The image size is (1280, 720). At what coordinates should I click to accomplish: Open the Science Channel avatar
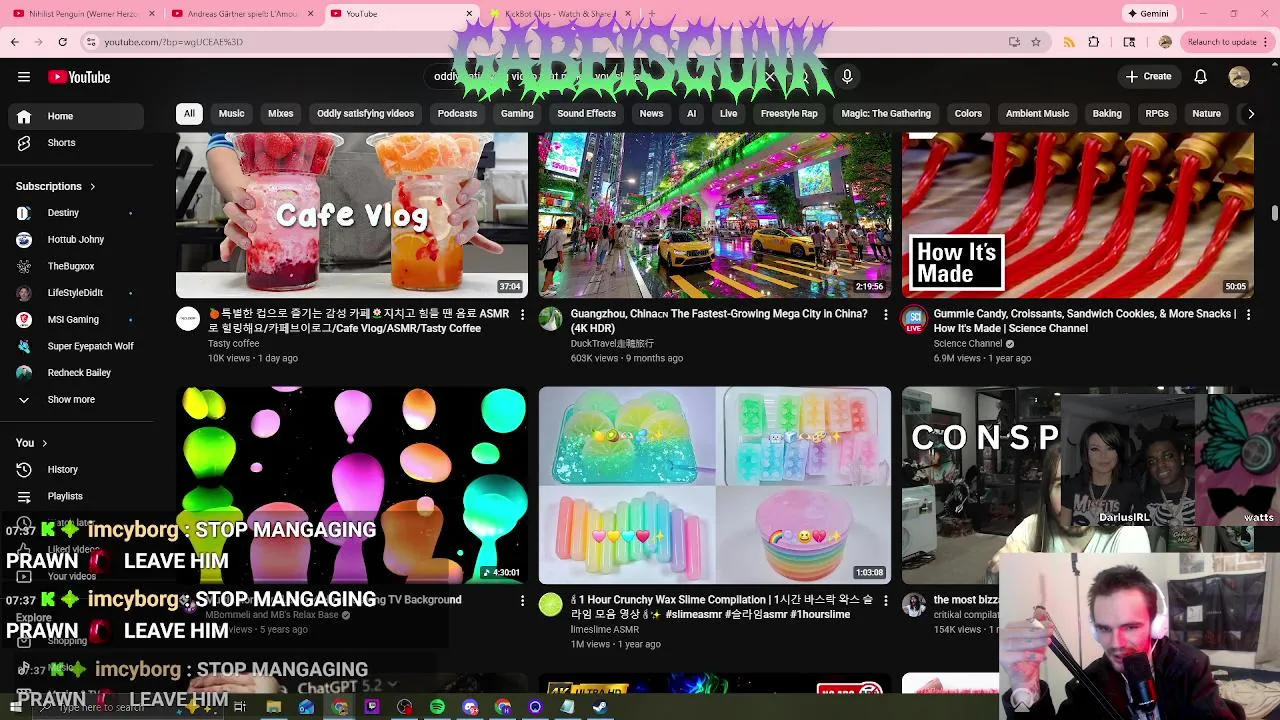click(x=914, y=319)
